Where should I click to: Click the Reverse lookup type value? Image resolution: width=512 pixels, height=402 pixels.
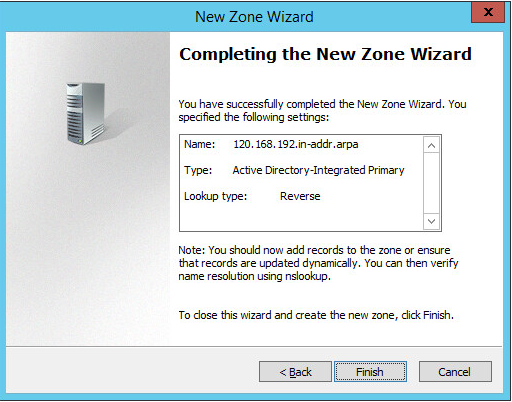[300, 196]
